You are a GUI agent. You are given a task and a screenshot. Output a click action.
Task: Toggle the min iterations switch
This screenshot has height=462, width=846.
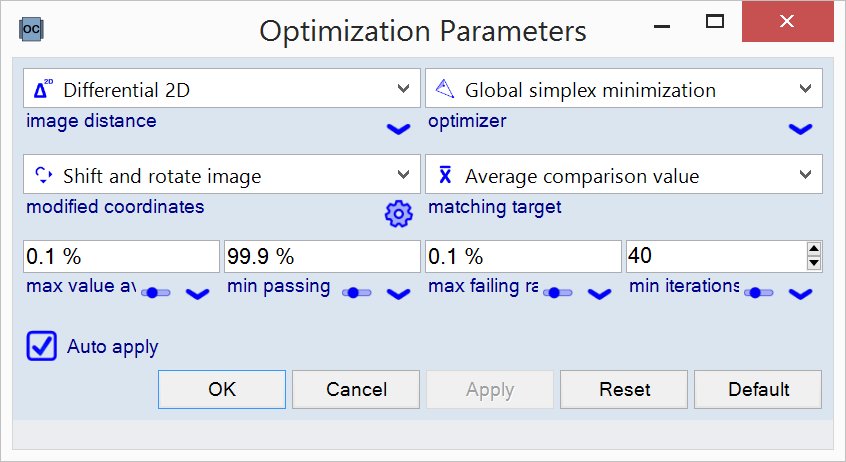coord(759,293)
